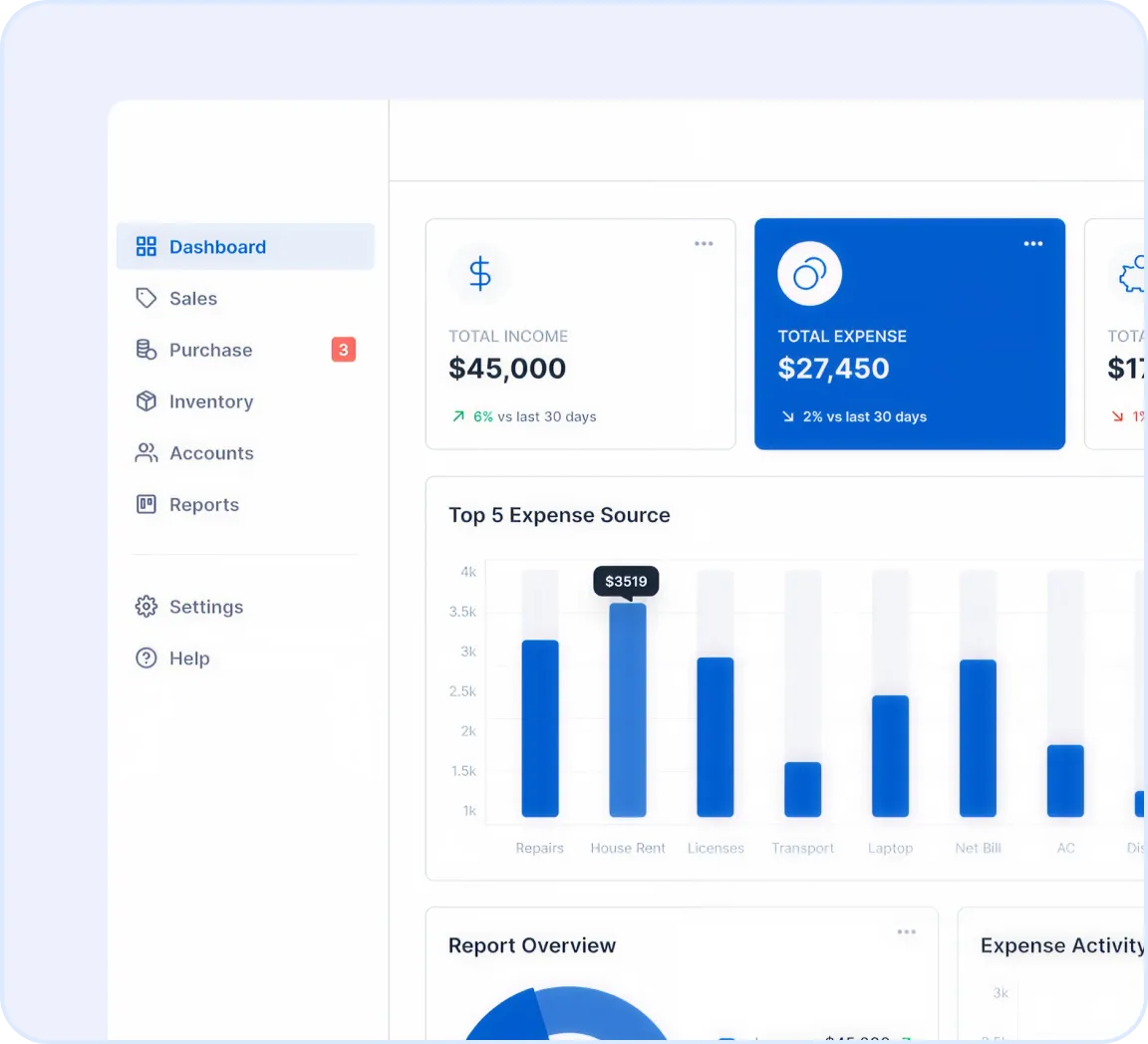Click the coins icon on Total Expense card
The image size is (1148, 1044).
click(x=810, y=274)
